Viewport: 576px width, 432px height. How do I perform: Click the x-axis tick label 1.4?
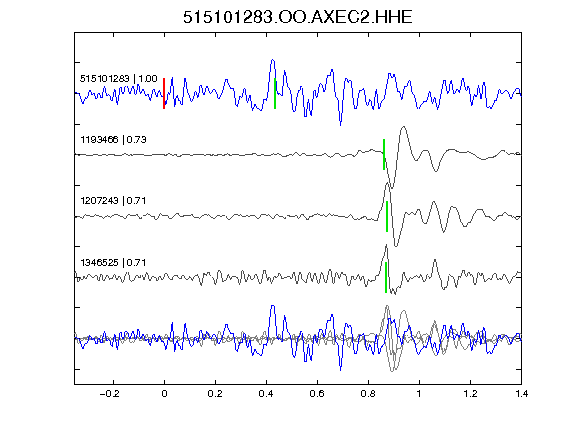(x=521, y=394)
